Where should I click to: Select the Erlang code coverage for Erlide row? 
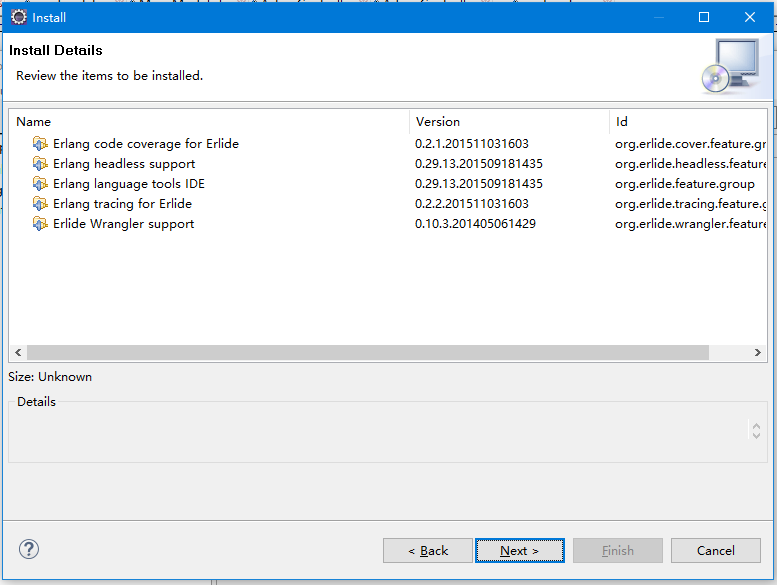coord(388,144)
